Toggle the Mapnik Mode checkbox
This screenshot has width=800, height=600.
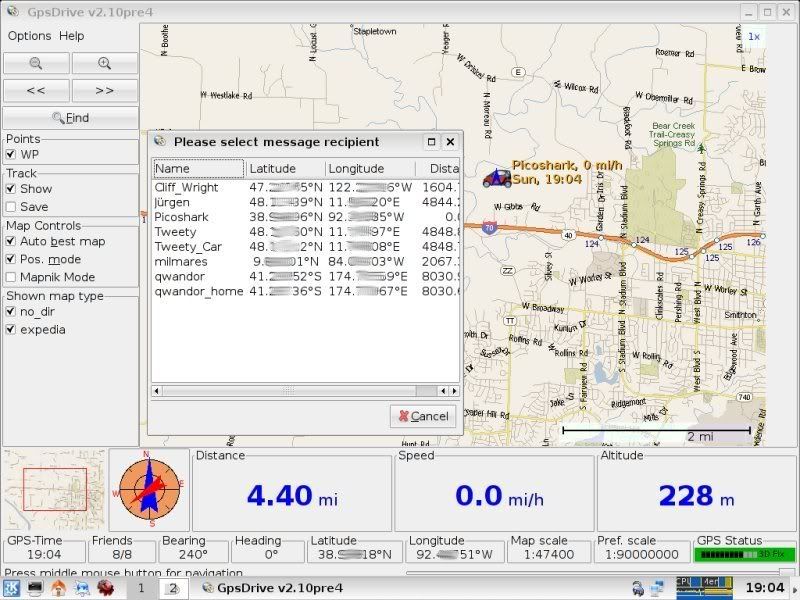(11, 277)
